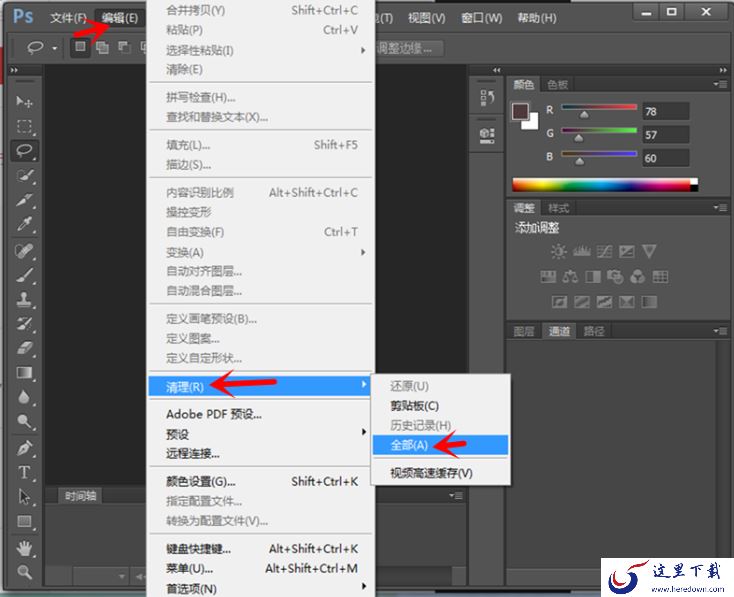Image resolution: width=734 pixels, height=597 pixels.
Task: Open the Help (帮助) menu
Action: click(537, 18)
